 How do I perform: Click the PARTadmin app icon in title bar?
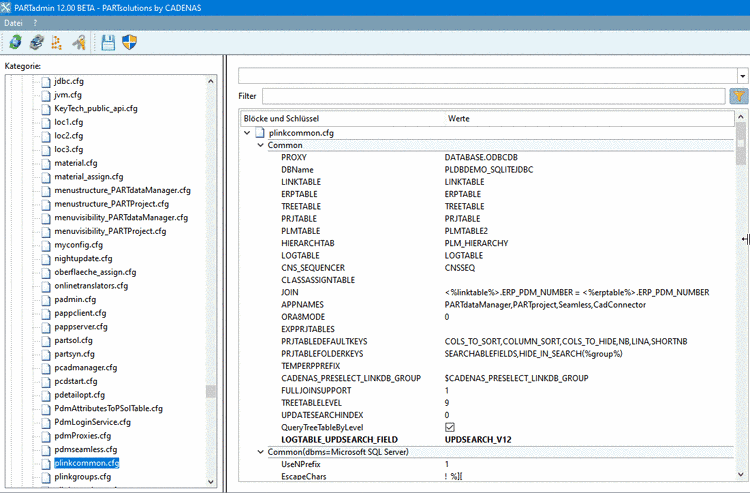click(6, 8)
